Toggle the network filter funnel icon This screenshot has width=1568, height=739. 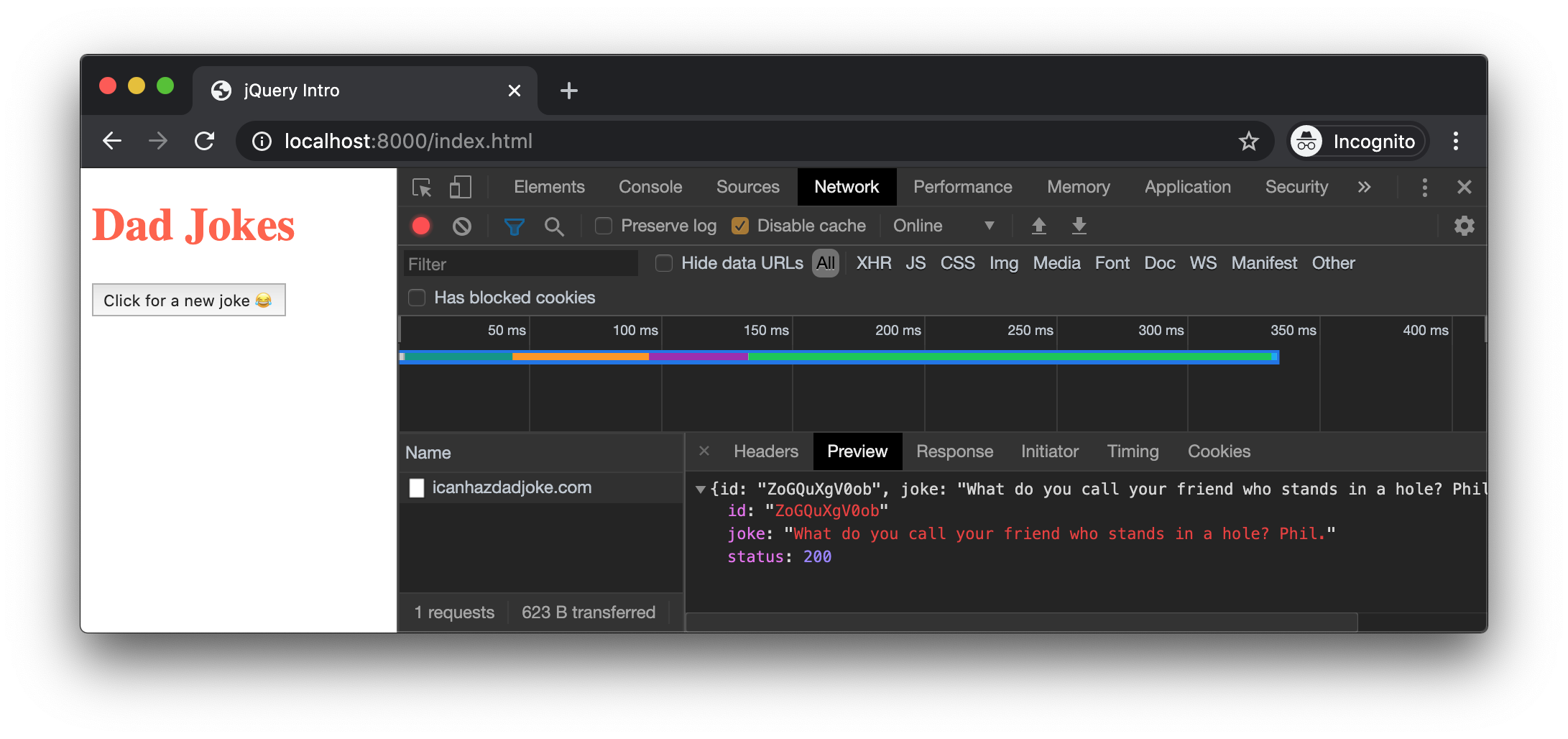(x=514, y=226)
